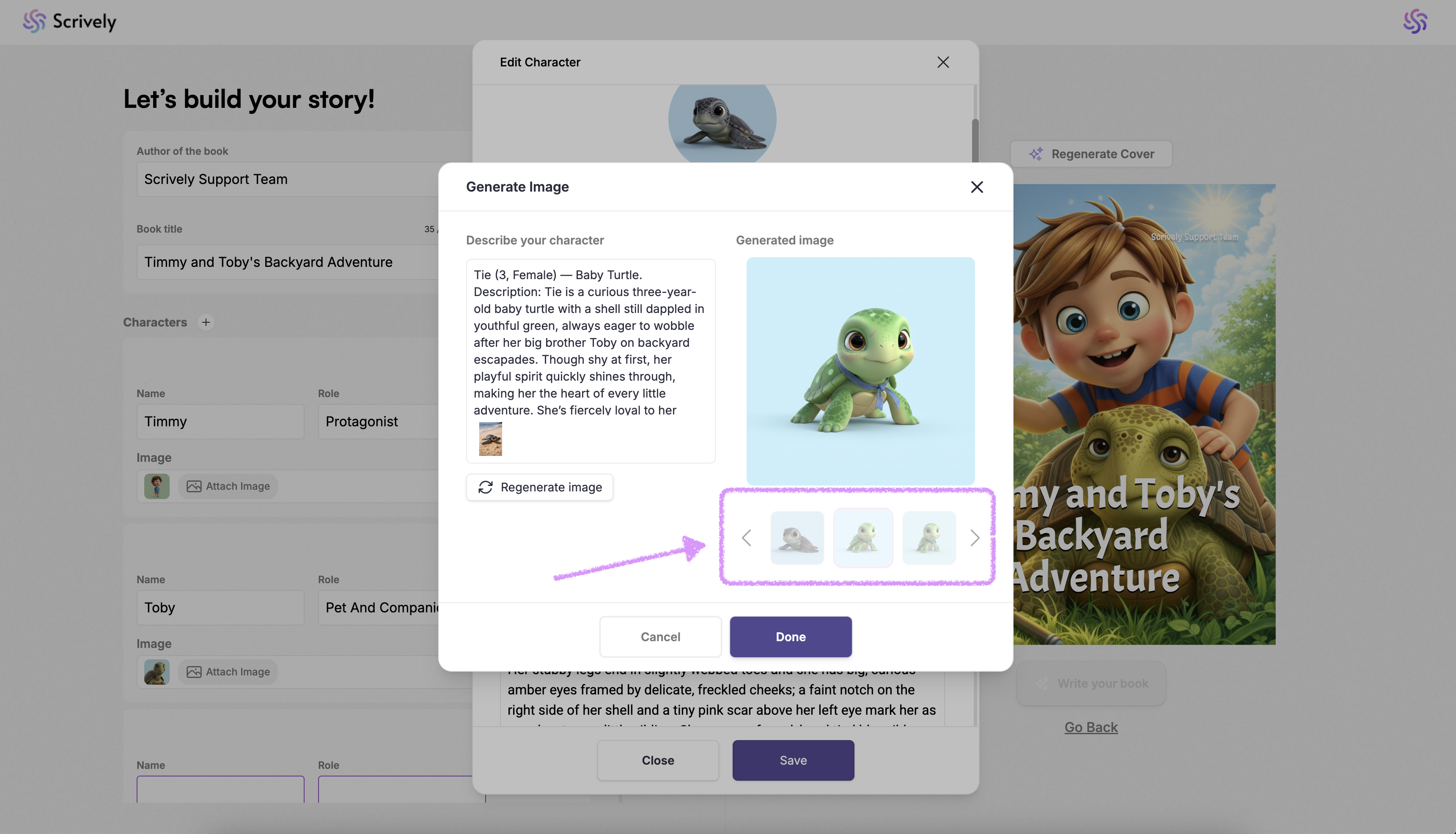
Task: Click the large generated turtle image
Action: coord(860,371)
